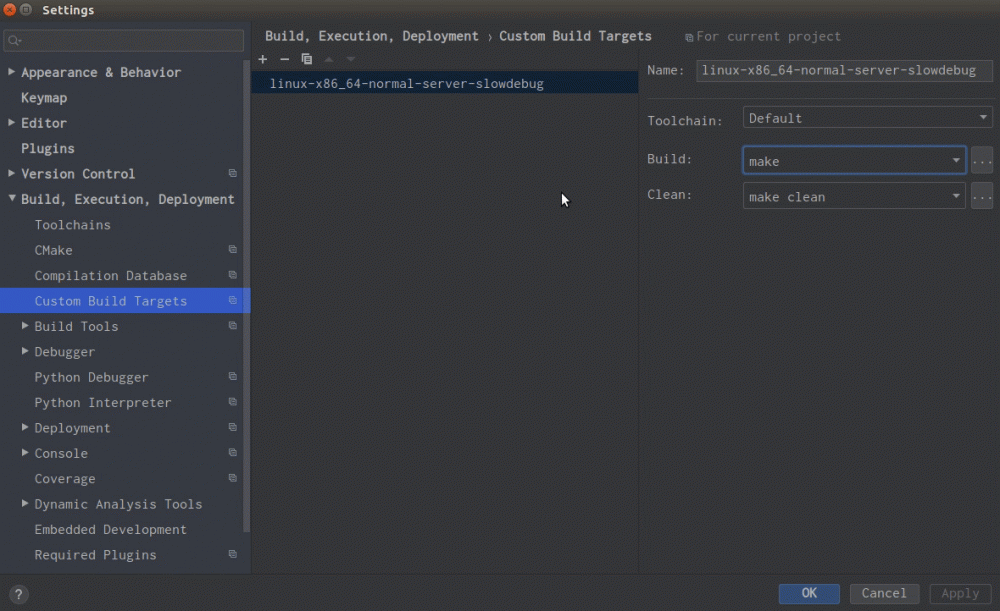The height and width of the screenshot is (611, 1000).
Task: Open the Build command dropdown
Action: coord(957,160)
